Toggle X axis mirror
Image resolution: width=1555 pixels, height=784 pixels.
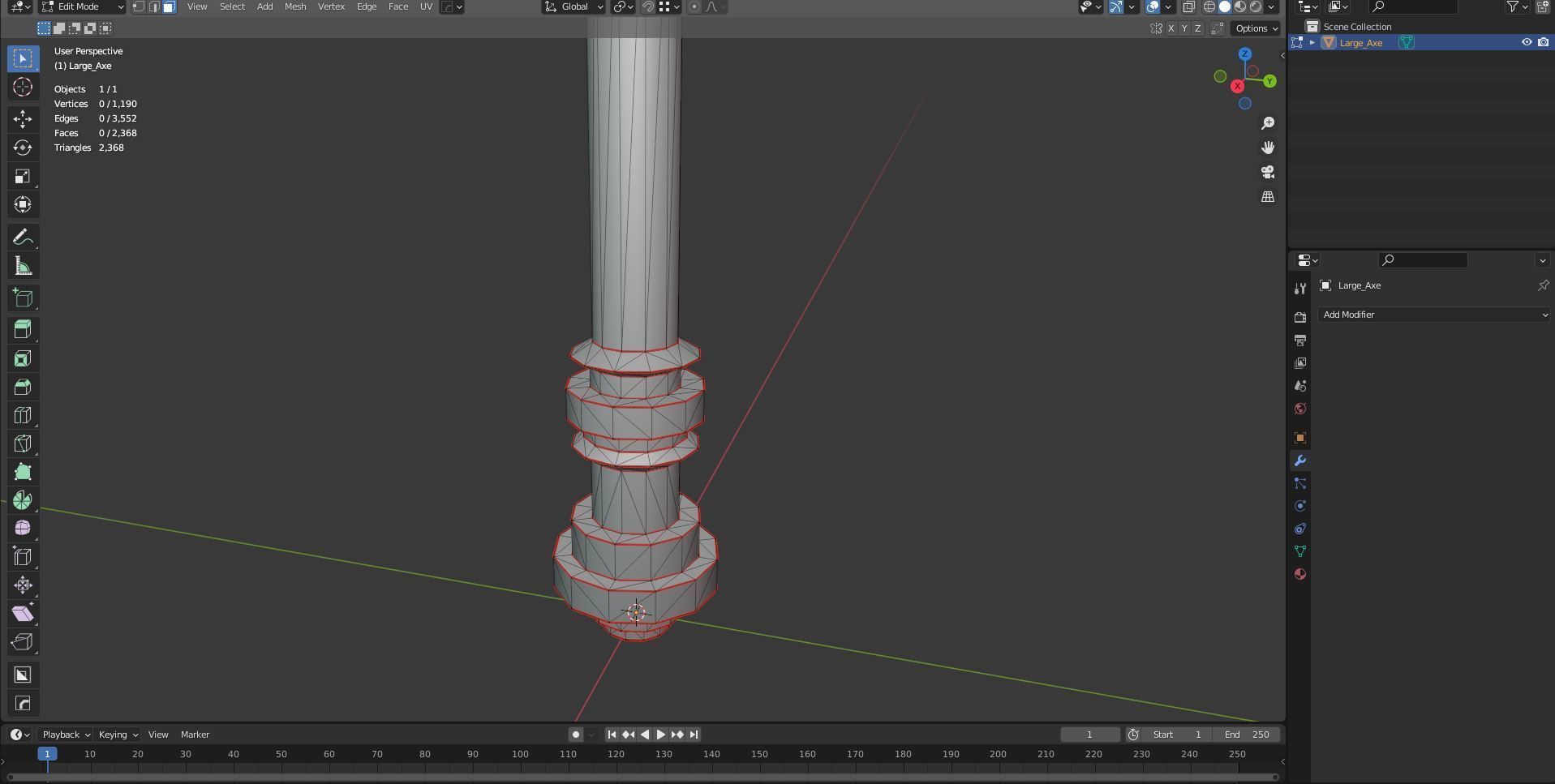[x=1171, y=28]
